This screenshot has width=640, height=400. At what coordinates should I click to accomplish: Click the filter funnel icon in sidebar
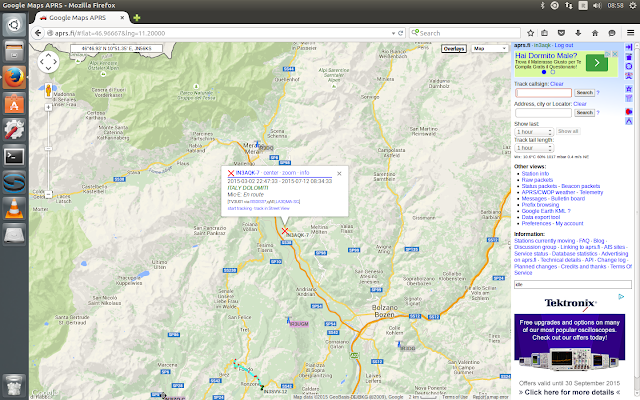(x=629, y=98)
